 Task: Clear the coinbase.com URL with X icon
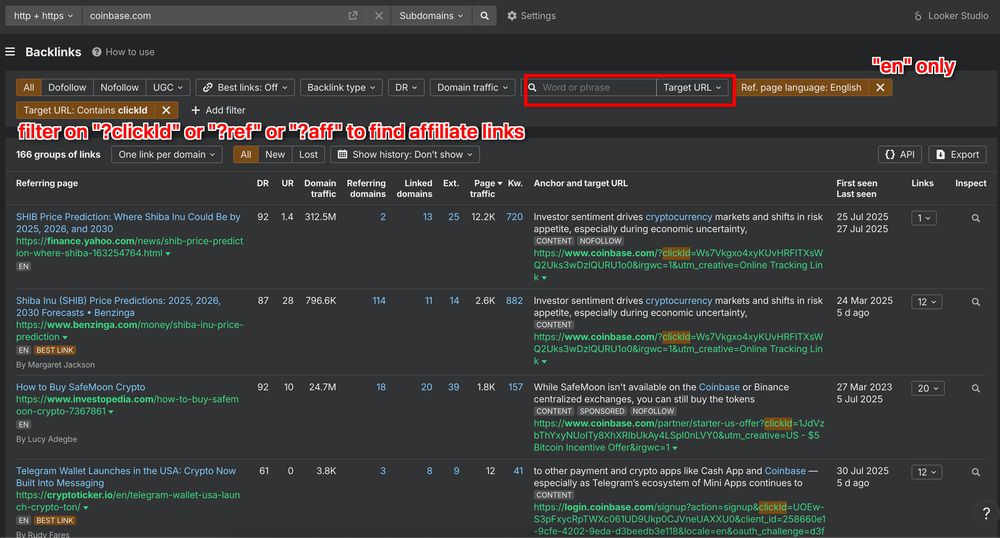click(x=378, y=16)
